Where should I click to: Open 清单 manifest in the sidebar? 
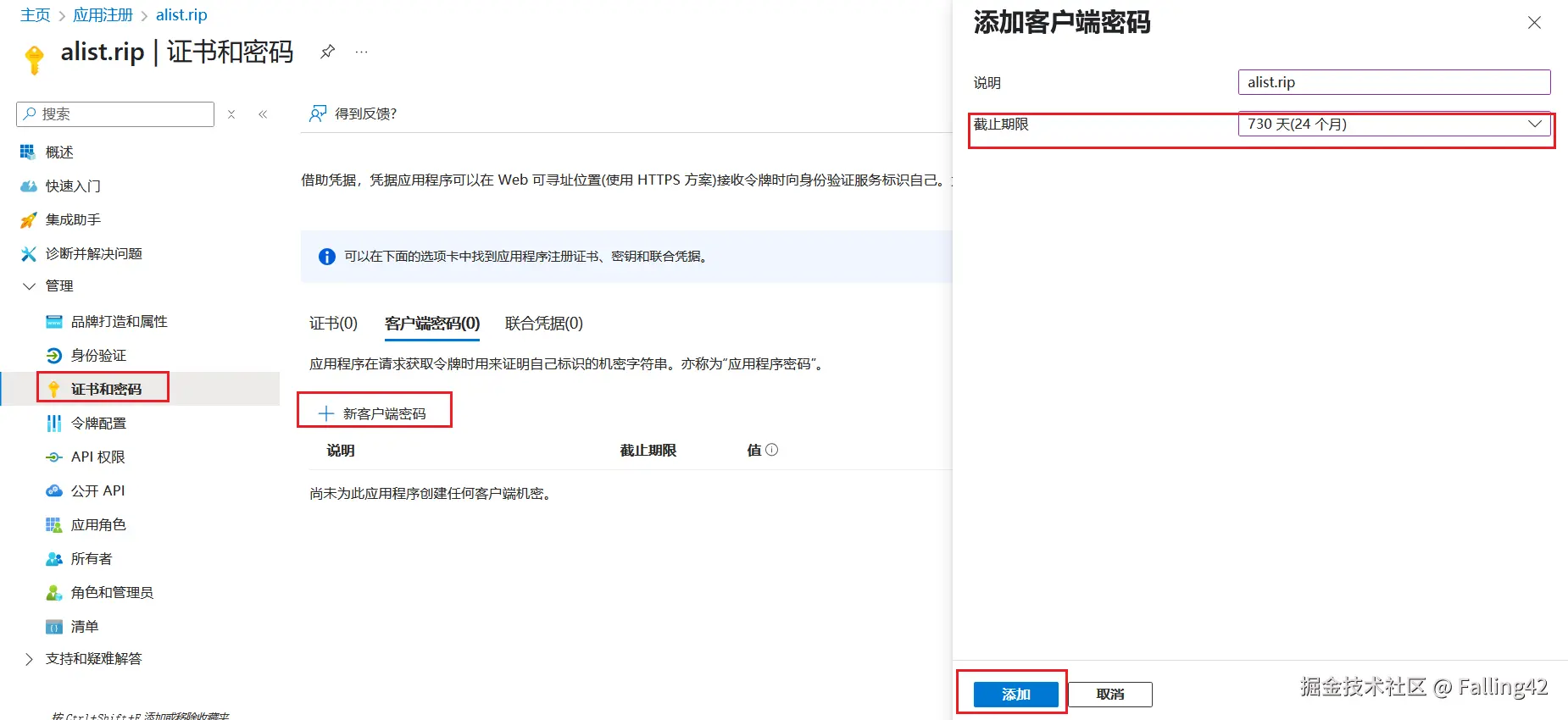(84, 626)
